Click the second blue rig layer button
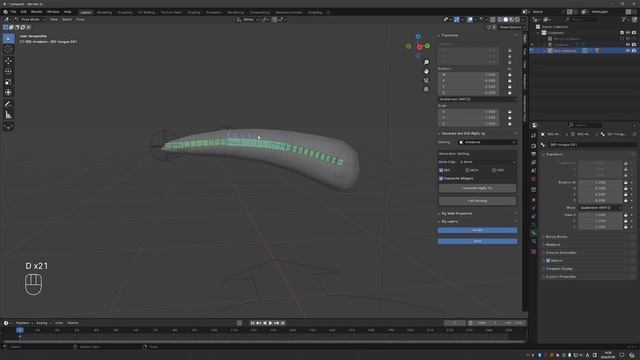Viewport: 640px width, 360px height. coord(477,241)
